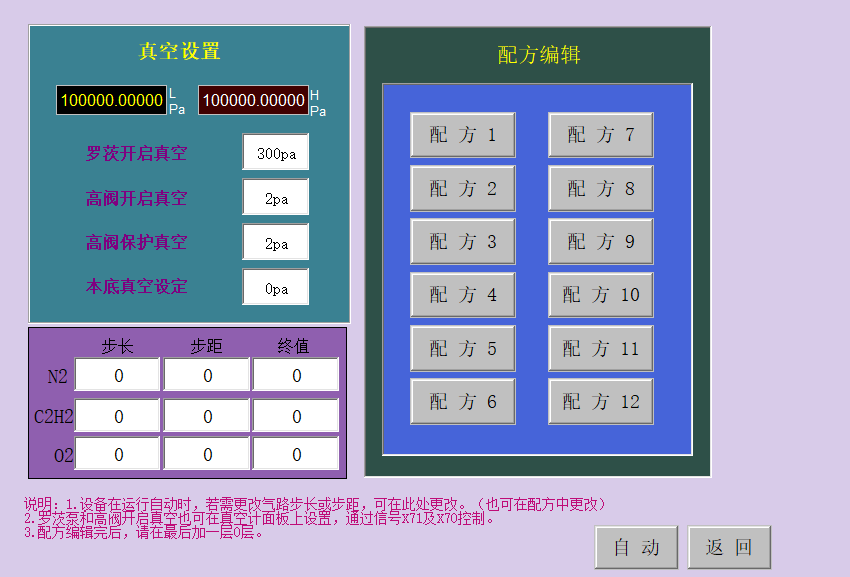Select the N2 终值 field
This screenshot has height=577, width=850.
click(x=296, y=376)
